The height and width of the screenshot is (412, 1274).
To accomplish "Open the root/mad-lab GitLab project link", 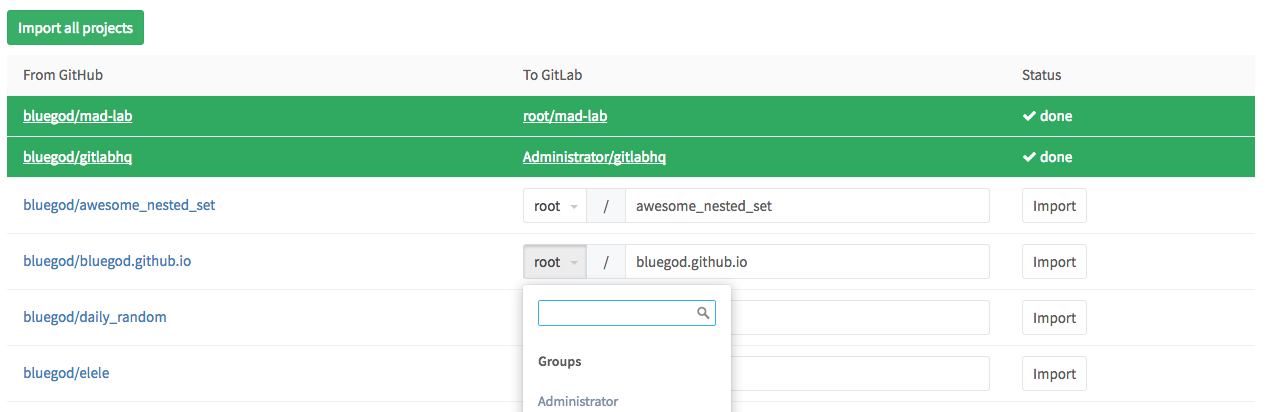I will (565, 116).
